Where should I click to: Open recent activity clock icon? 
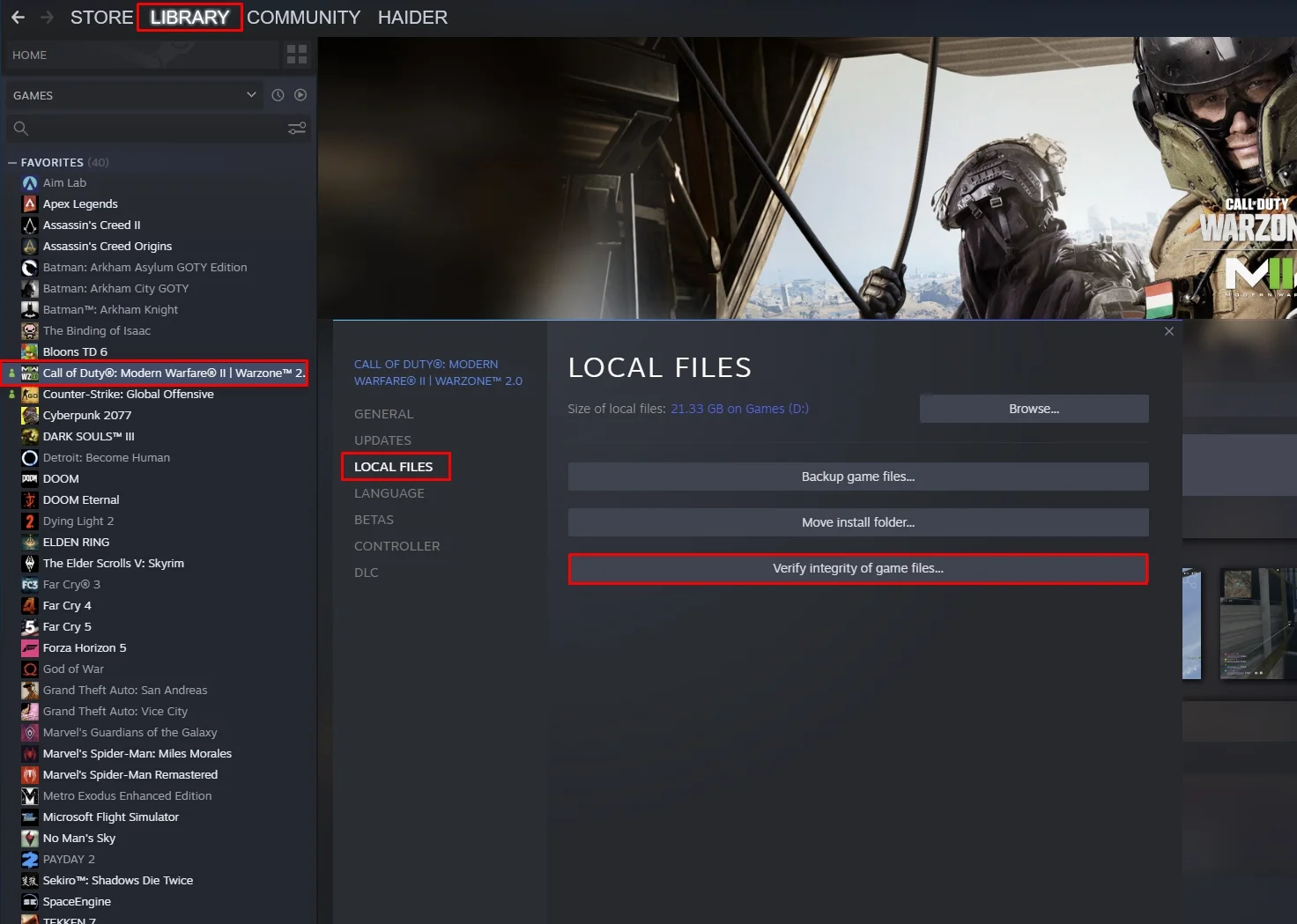[278, 95]
